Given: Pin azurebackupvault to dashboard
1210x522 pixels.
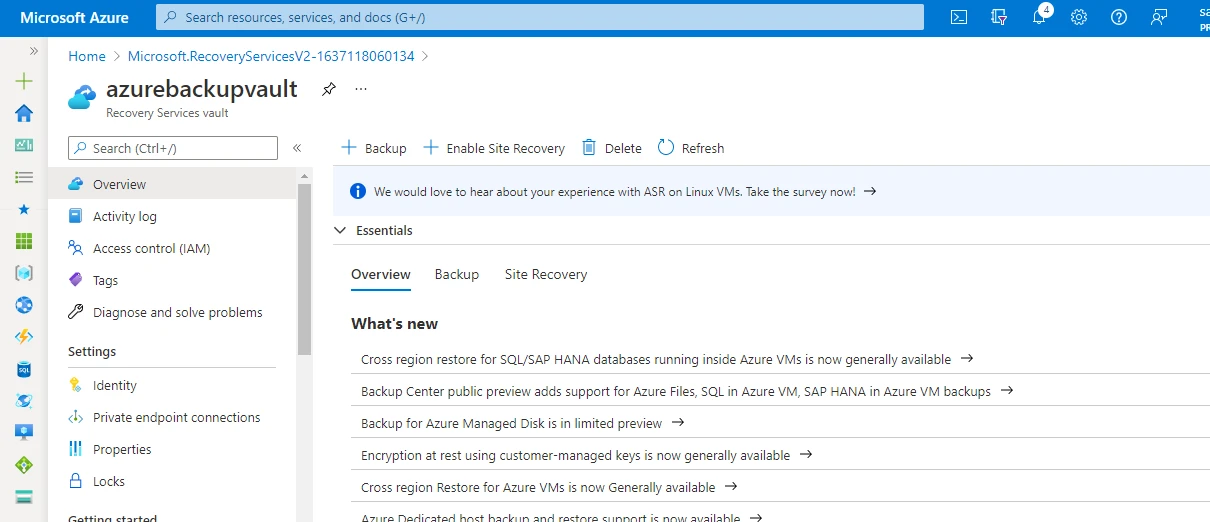Looking at the screenshot, I should click(328, 89).
